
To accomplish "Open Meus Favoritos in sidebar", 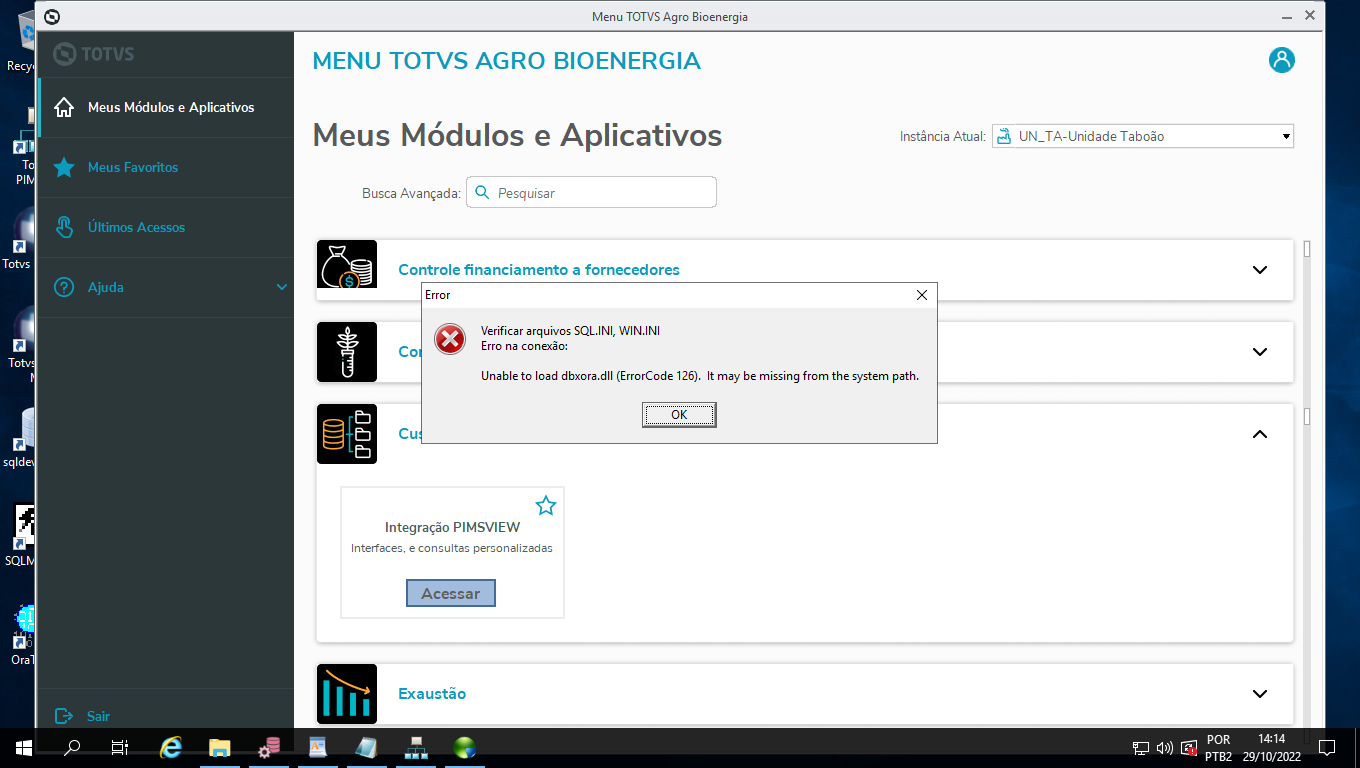I will pyautogui.click(x=133, y=167).
